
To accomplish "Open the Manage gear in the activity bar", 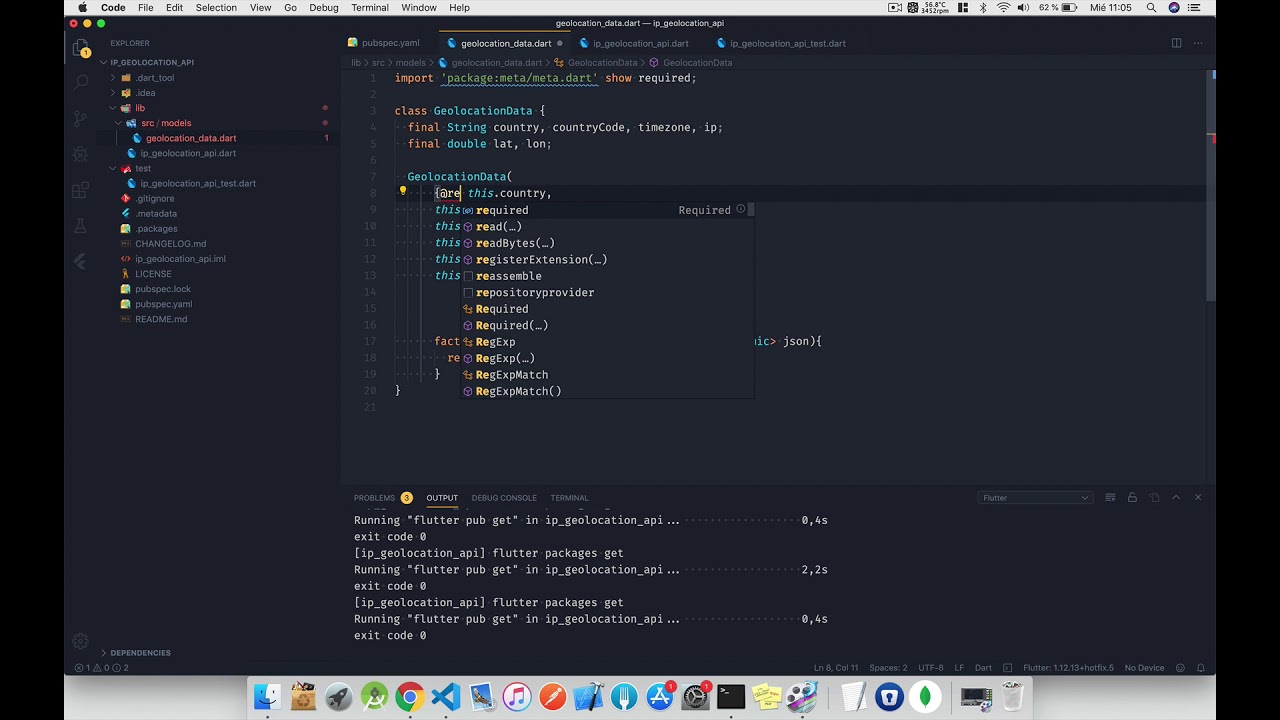I will click(x=81, y=642).
